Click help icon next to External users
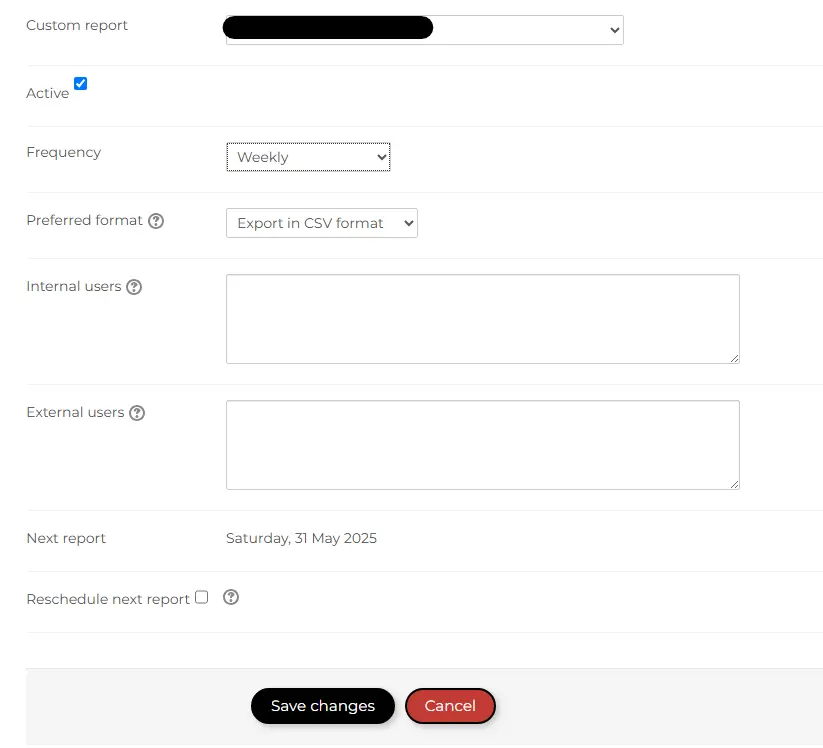The width and height of the screenshot is (823, 748). pos(137,413)
